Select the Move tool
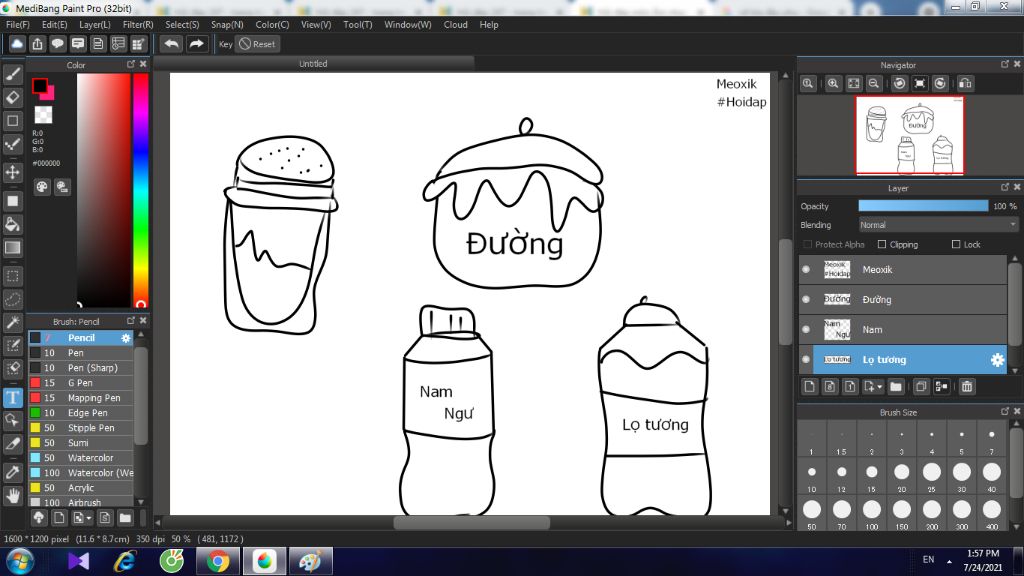The height and width of the screenshot is (576, 1024). [12, 172]
